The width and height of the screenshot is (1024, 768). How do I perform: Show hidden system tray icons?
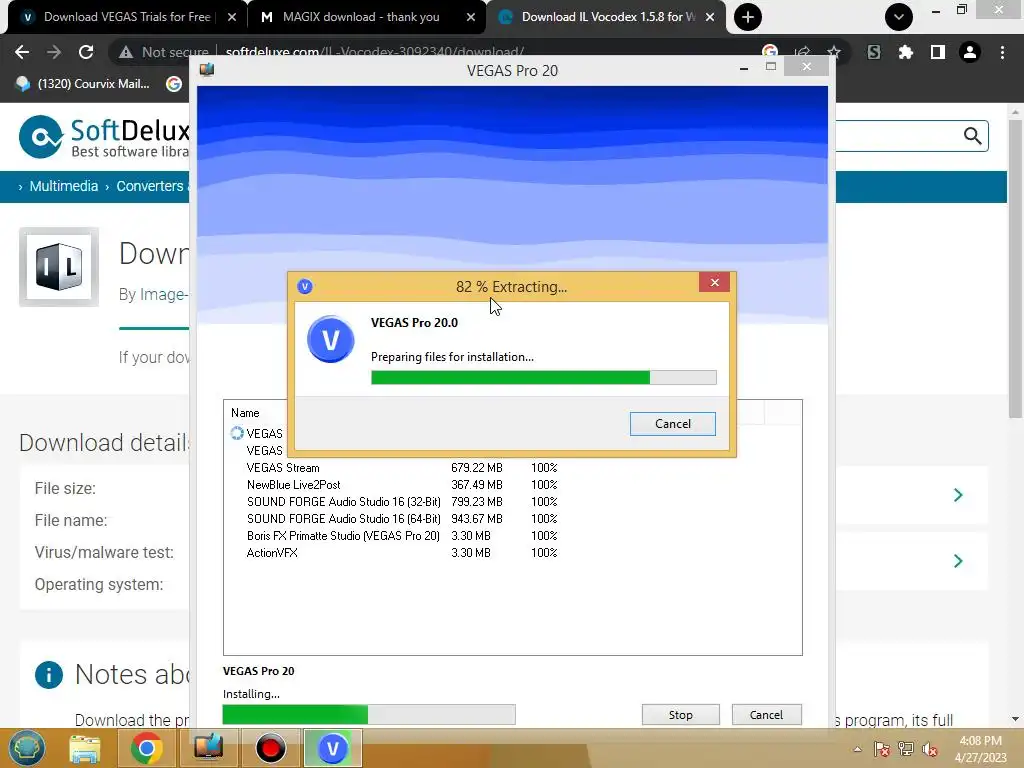pyautogui.click(x=857, y=749)
